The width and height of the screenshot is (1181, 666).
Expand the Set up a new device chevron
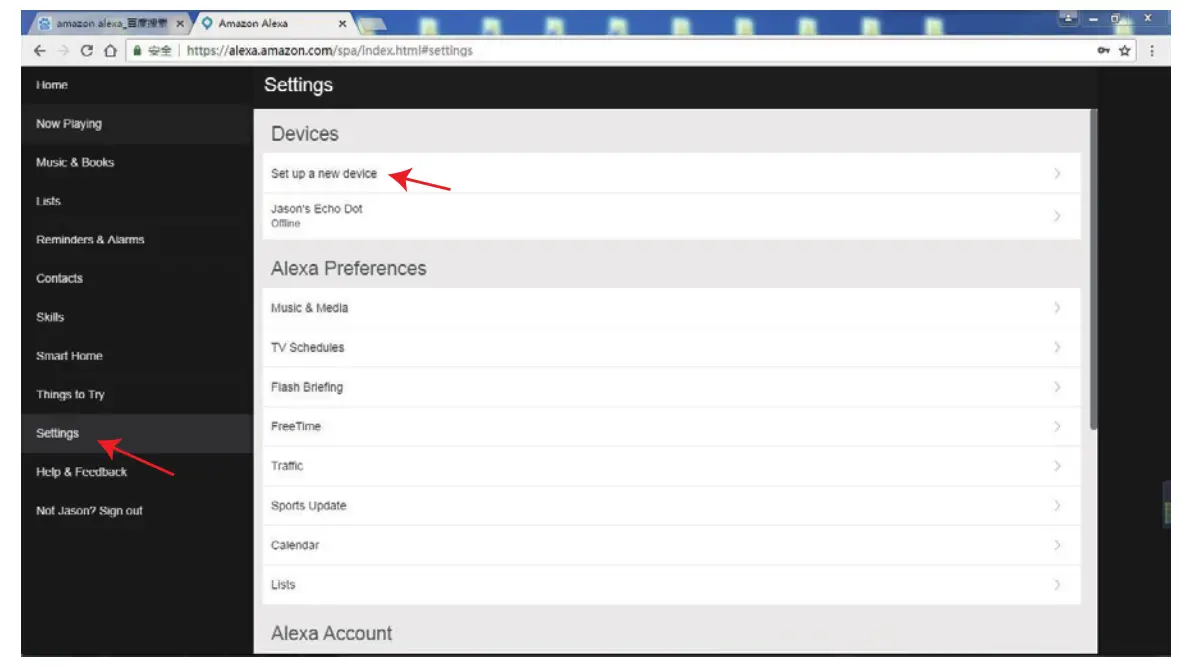(1057, 173)
